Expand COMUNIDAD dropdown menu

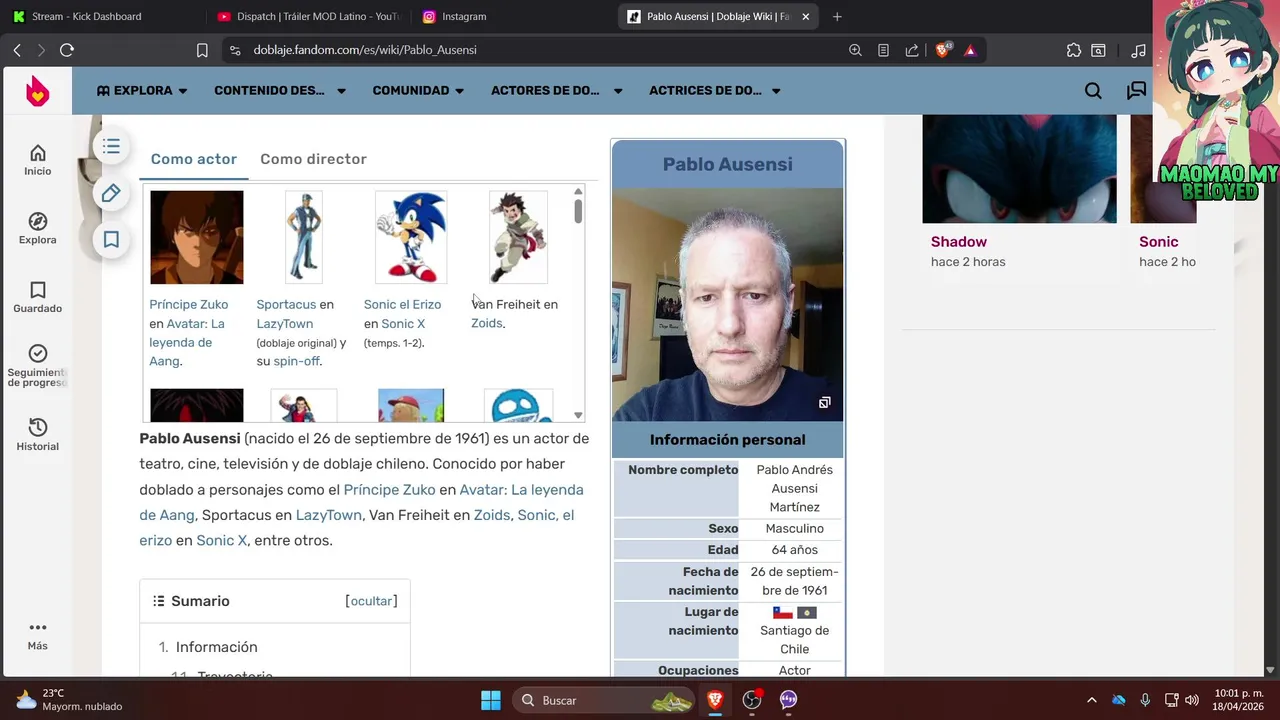418,91
